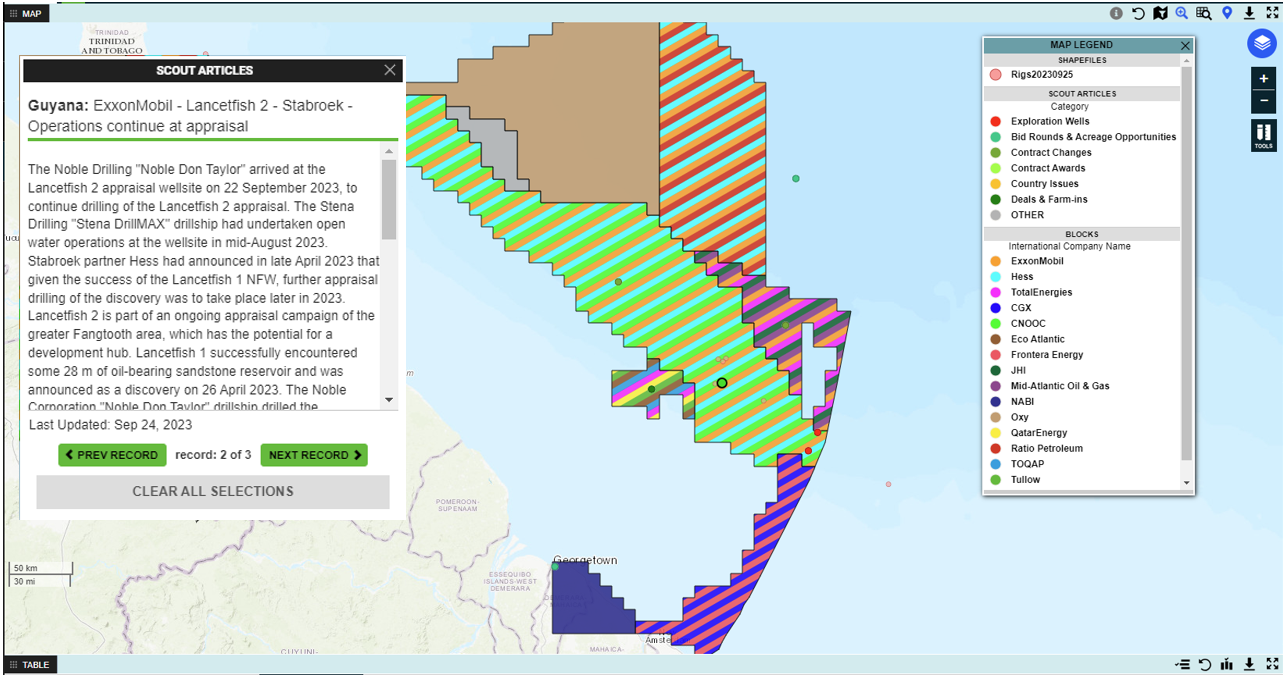Zoom in the map with plus button

point(1264,79)
